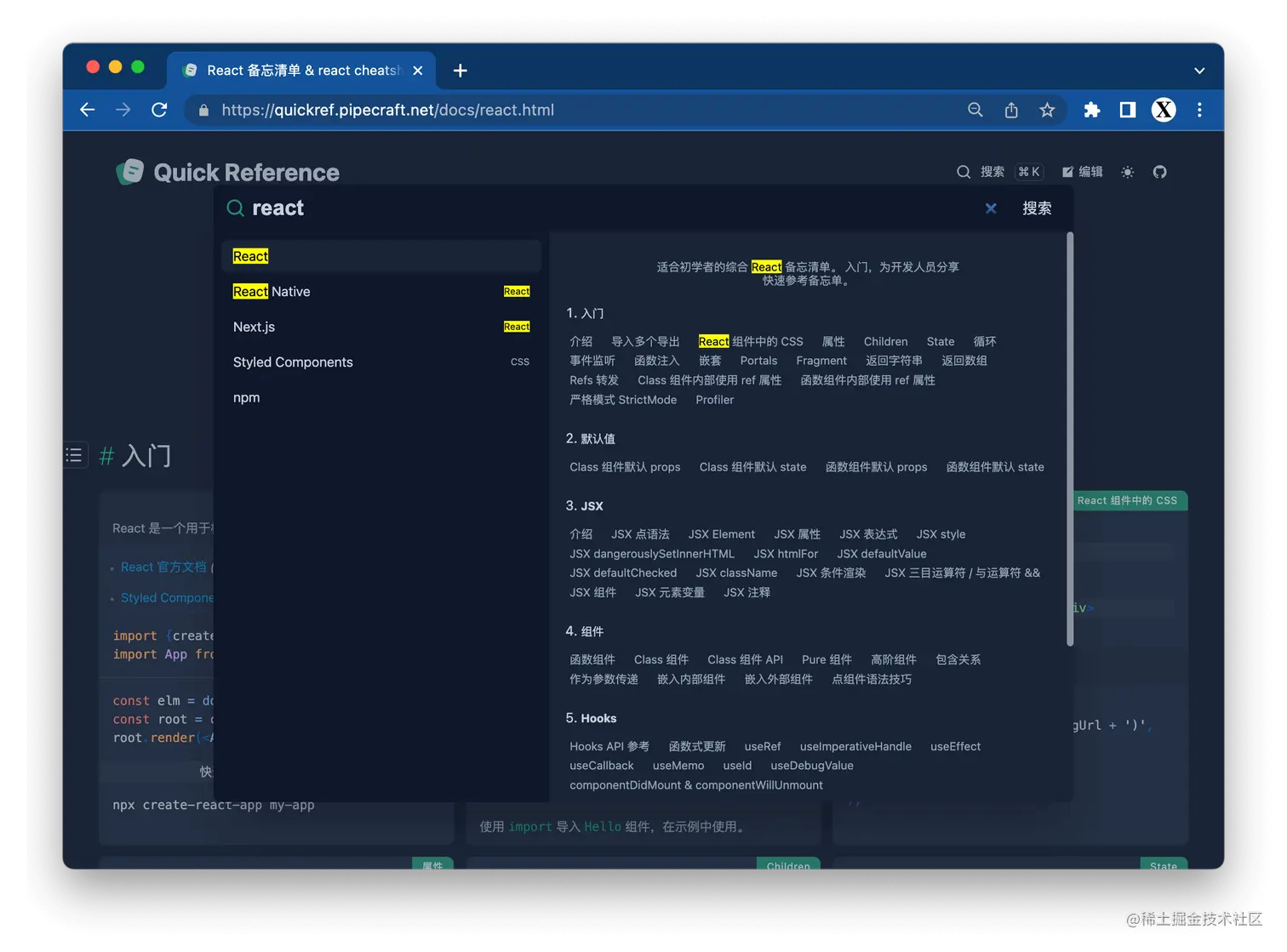Open the useCallback link
Image resolution: width=1287 pixels, height=952 pixels.
602,766
